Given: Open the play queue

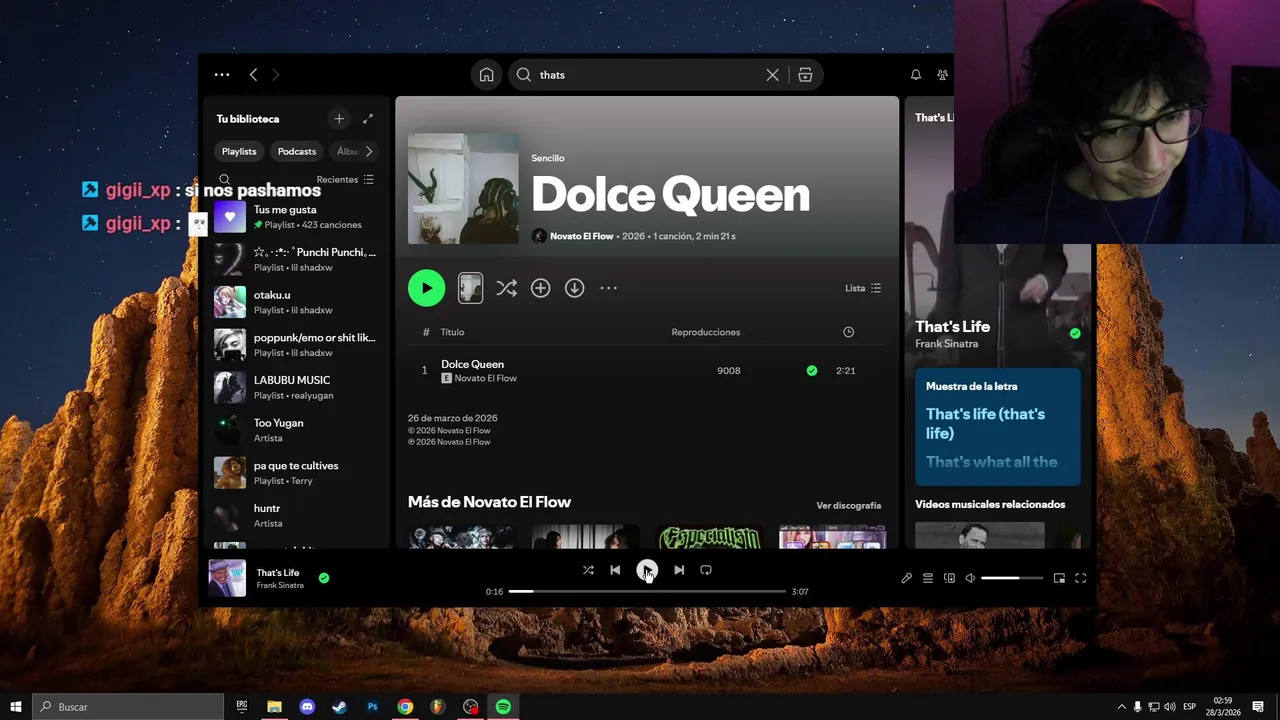Looking at the screenshot, I should [x=928, y=578].
